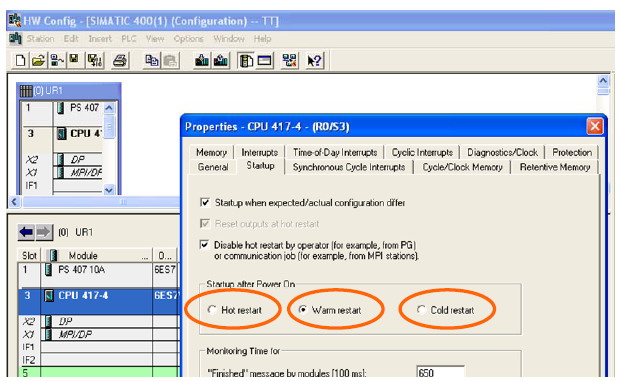Click the UR1 rack header icon
Viewport: 621px width, 381px height.
click(26, 91)
